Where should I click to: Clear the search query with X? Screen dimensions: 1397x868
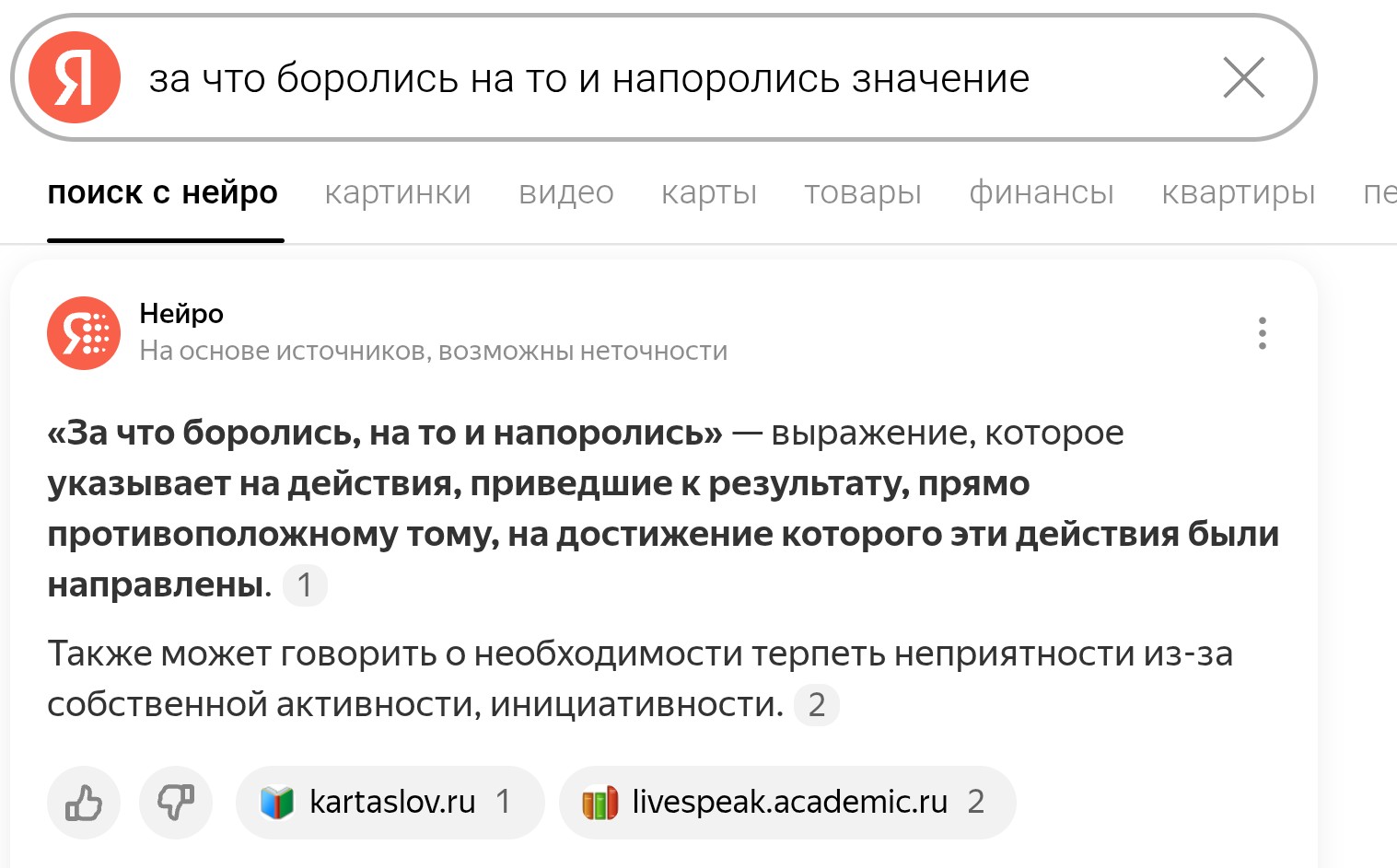click(1243, 78)
